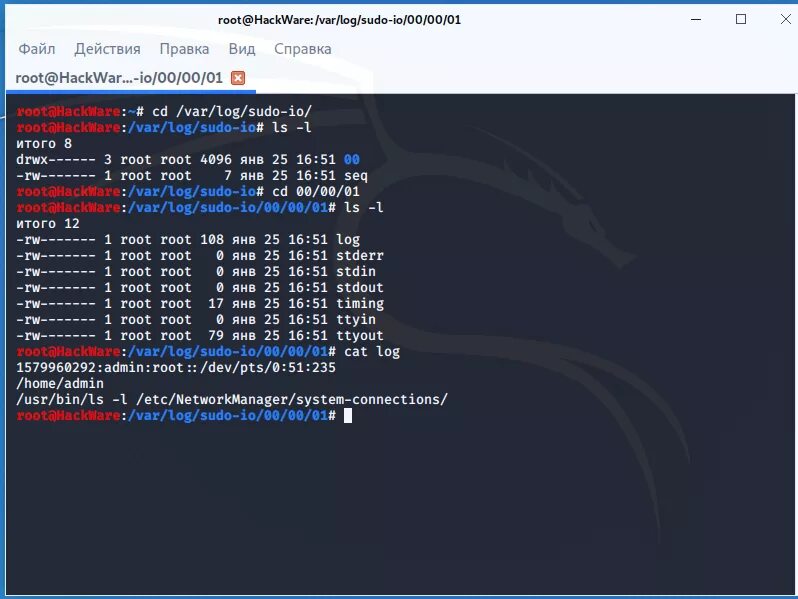Image resolution: width=798 pixels, height=599 pixels.
Task: Click the stdin file name
Action: 356,272
